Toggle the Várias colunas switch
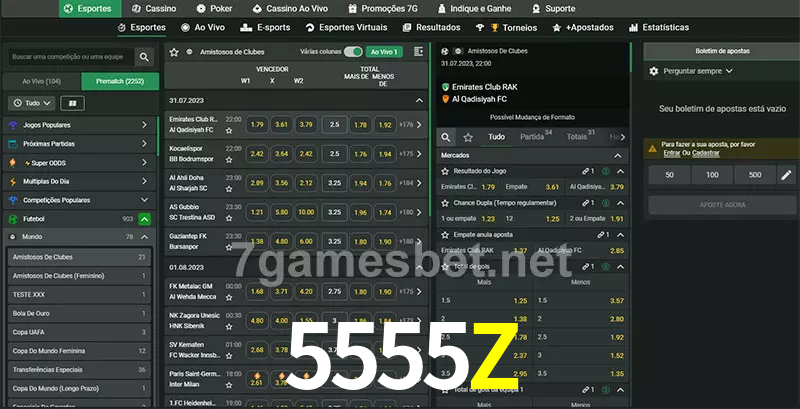The image size is (800, 409). [x=353, y=51]
